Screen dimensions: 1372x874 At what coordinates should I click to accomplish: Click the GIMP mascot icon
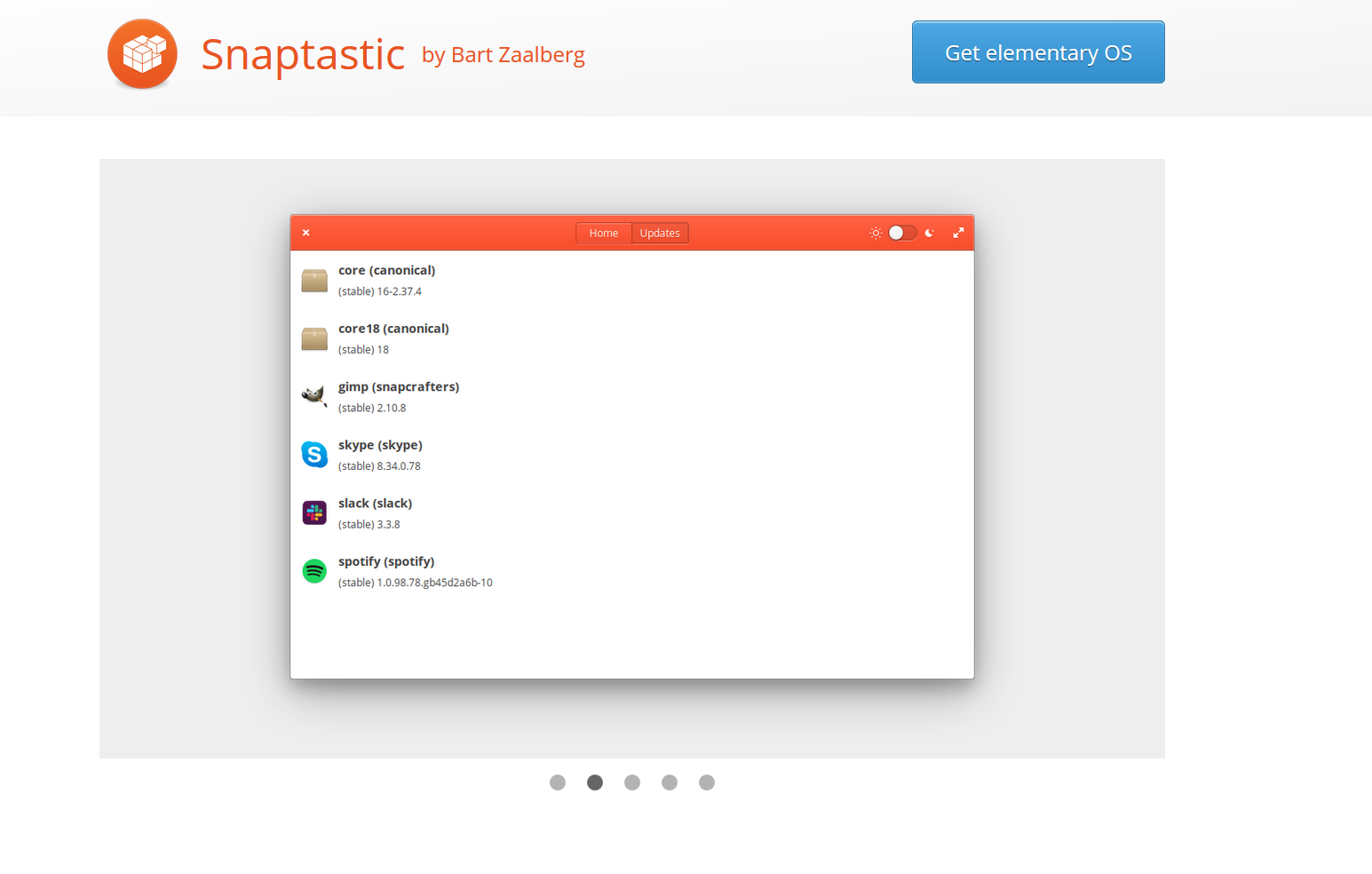click(x=314, y=396)
